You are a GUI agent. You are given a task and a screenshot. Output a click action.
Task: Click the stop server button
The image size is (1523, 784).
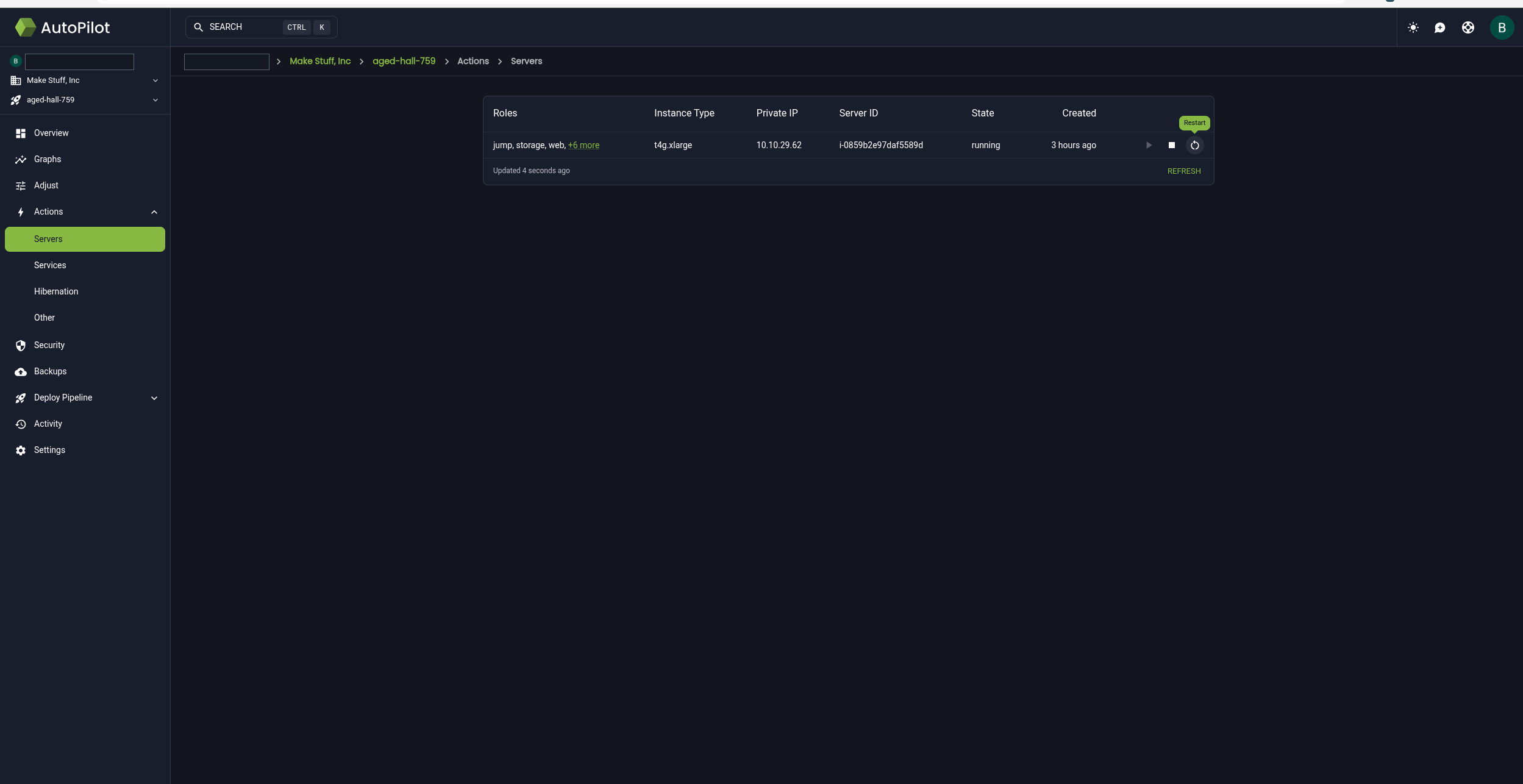pos(1172,145)
